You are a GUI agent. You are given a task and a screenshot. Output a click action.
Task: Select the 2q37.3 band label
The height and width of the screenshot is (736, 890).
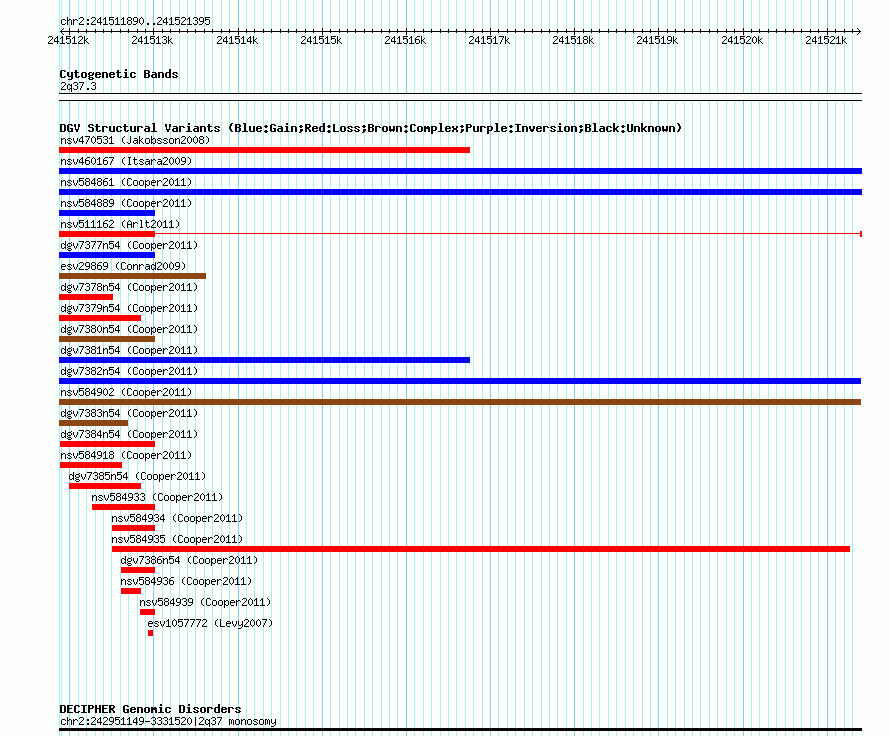78,86
